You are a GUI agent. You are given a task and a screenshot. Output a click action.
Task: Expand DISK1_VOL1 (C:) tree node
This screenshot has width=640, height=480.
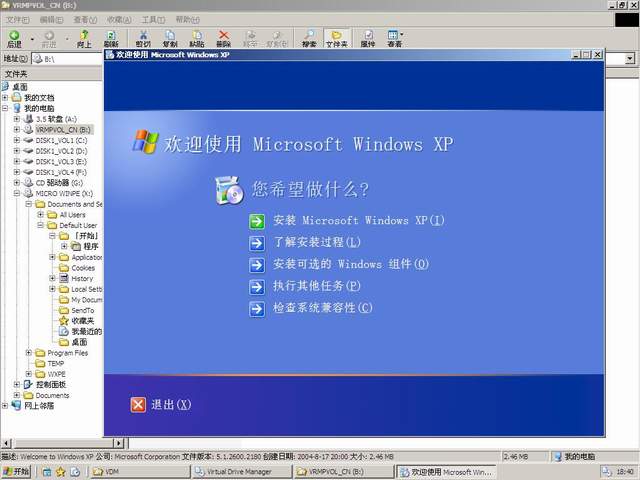(17, 140)
